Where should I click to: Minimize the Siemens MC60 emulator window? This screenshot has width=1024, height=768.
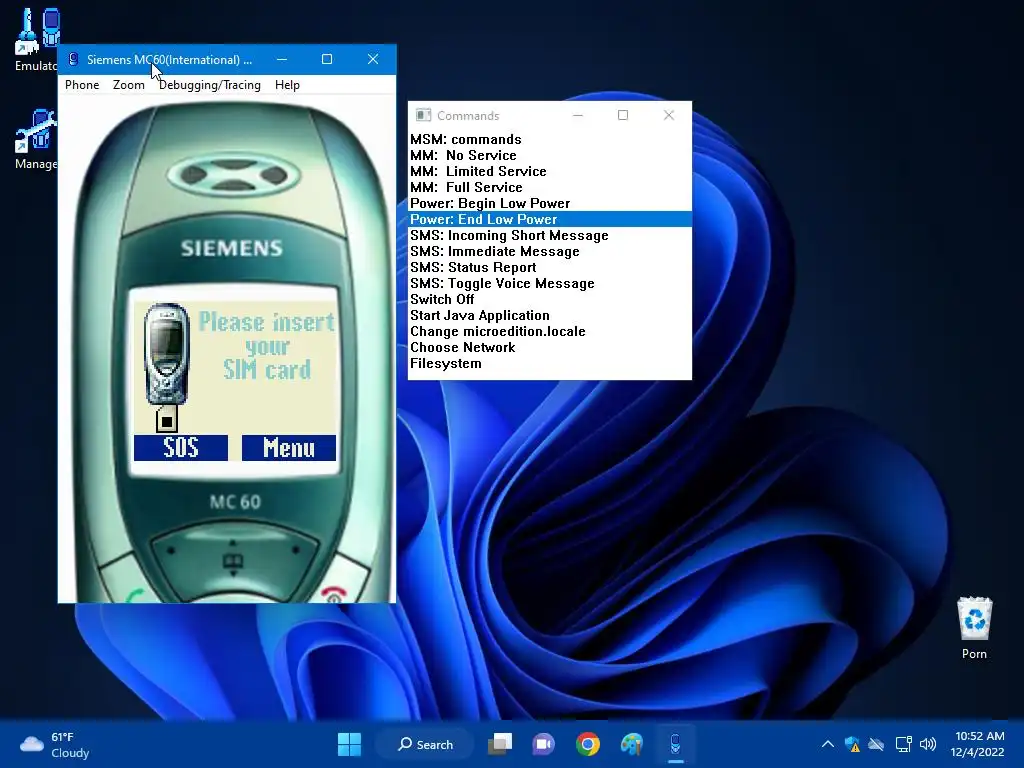coord(281,59)
